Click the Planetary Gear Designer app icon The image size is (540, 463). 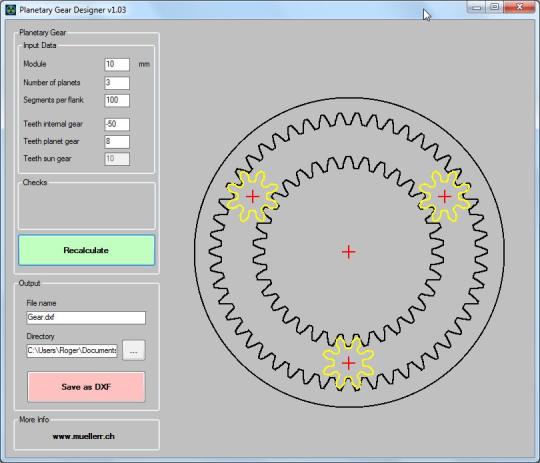(10, 10)
